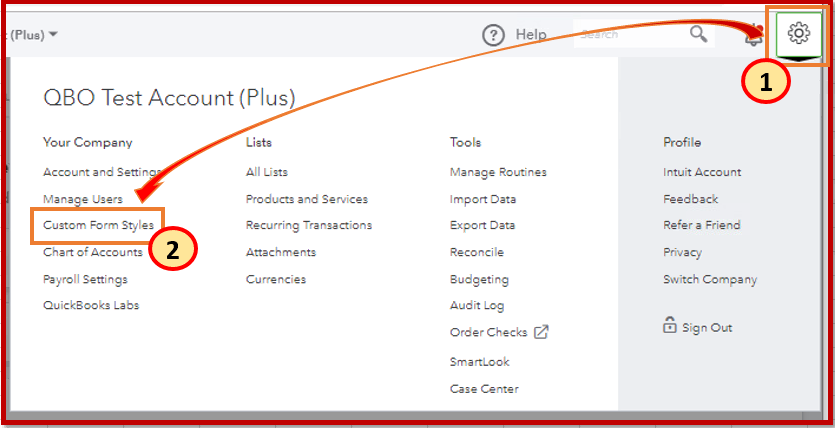This screenshot has width=835, height=428.
Task: Select Manage Users
Action: 83,199
